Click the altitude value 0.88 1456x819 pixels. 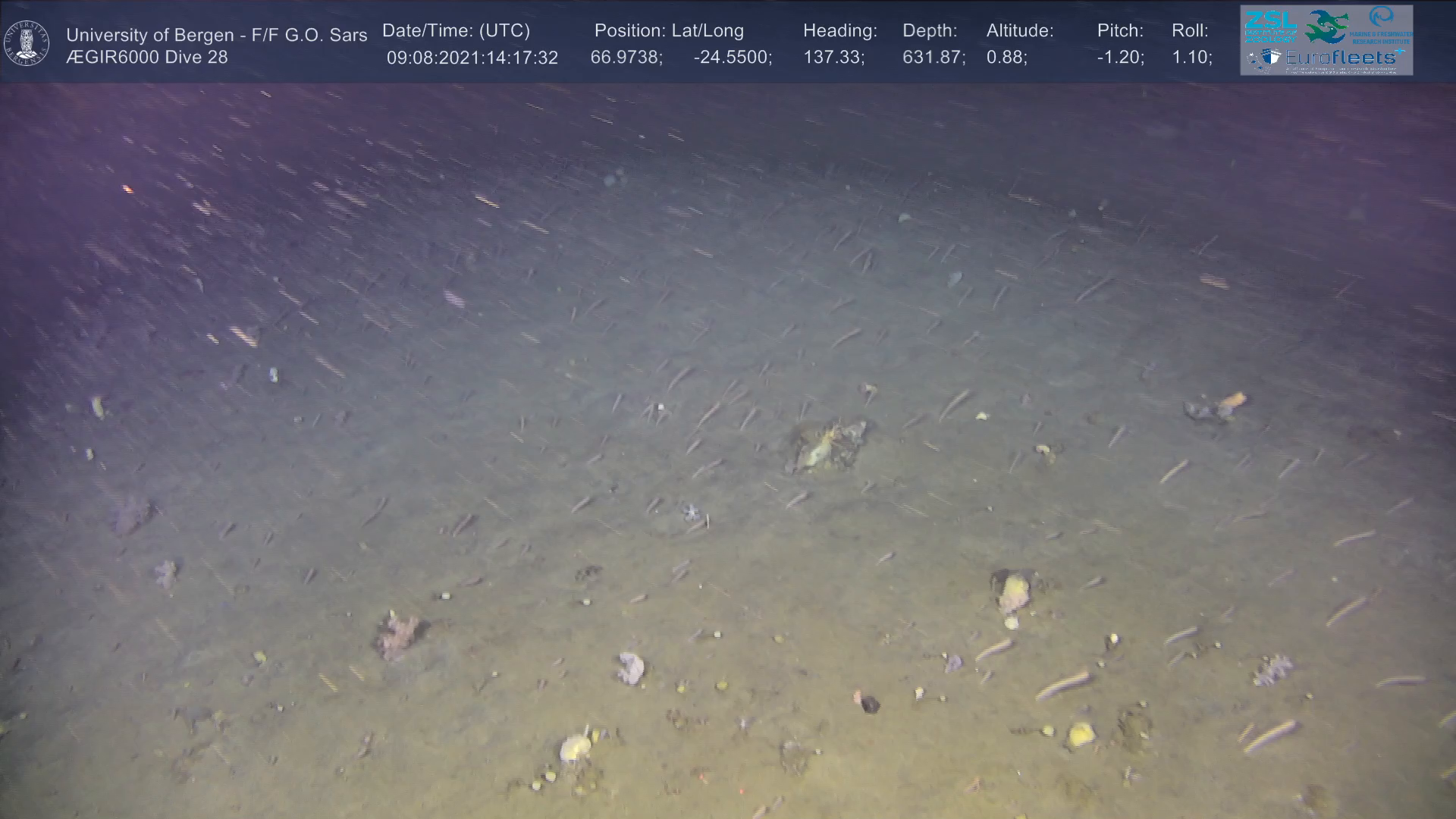(x=1006, y=58)
